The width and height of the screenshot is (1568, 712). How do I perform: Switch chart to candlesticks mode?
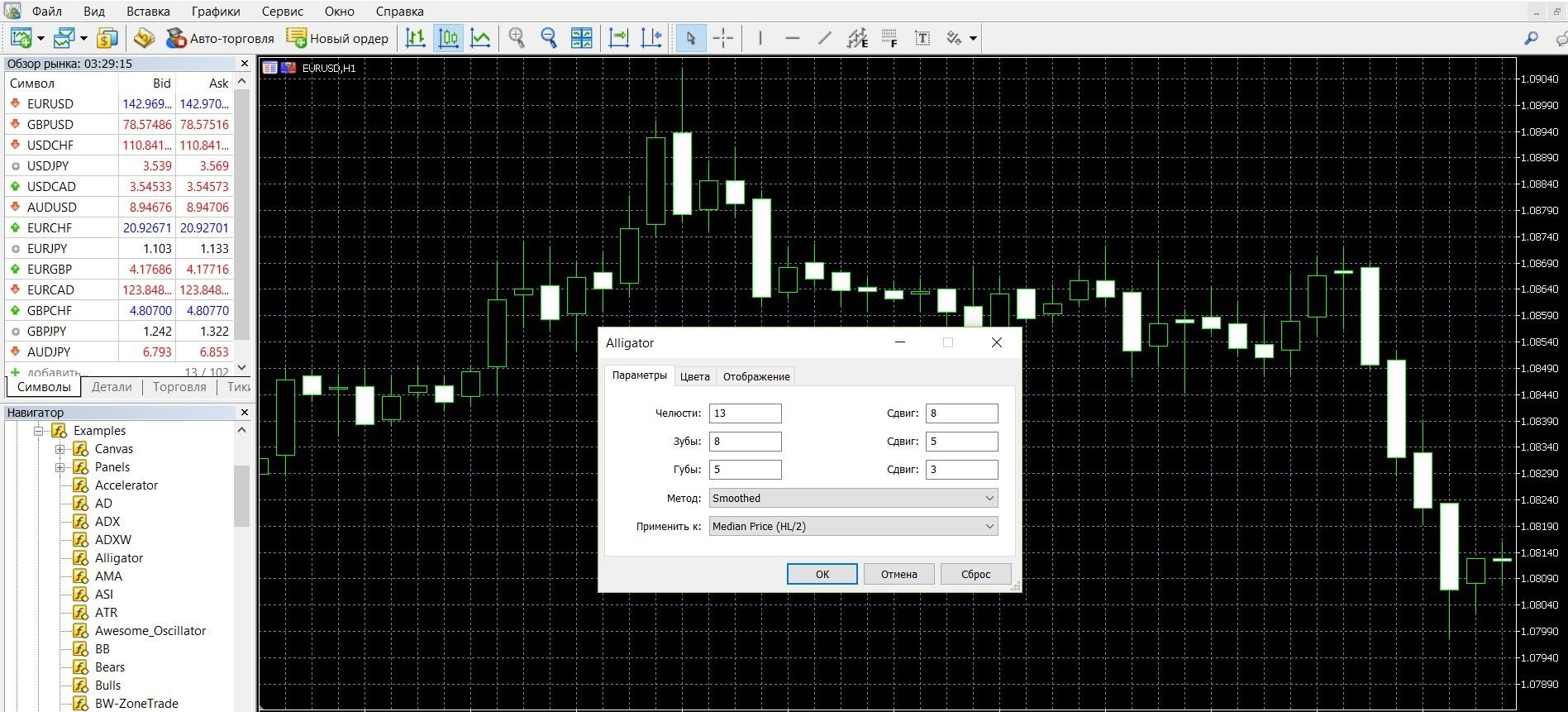(x=448, y=38)
